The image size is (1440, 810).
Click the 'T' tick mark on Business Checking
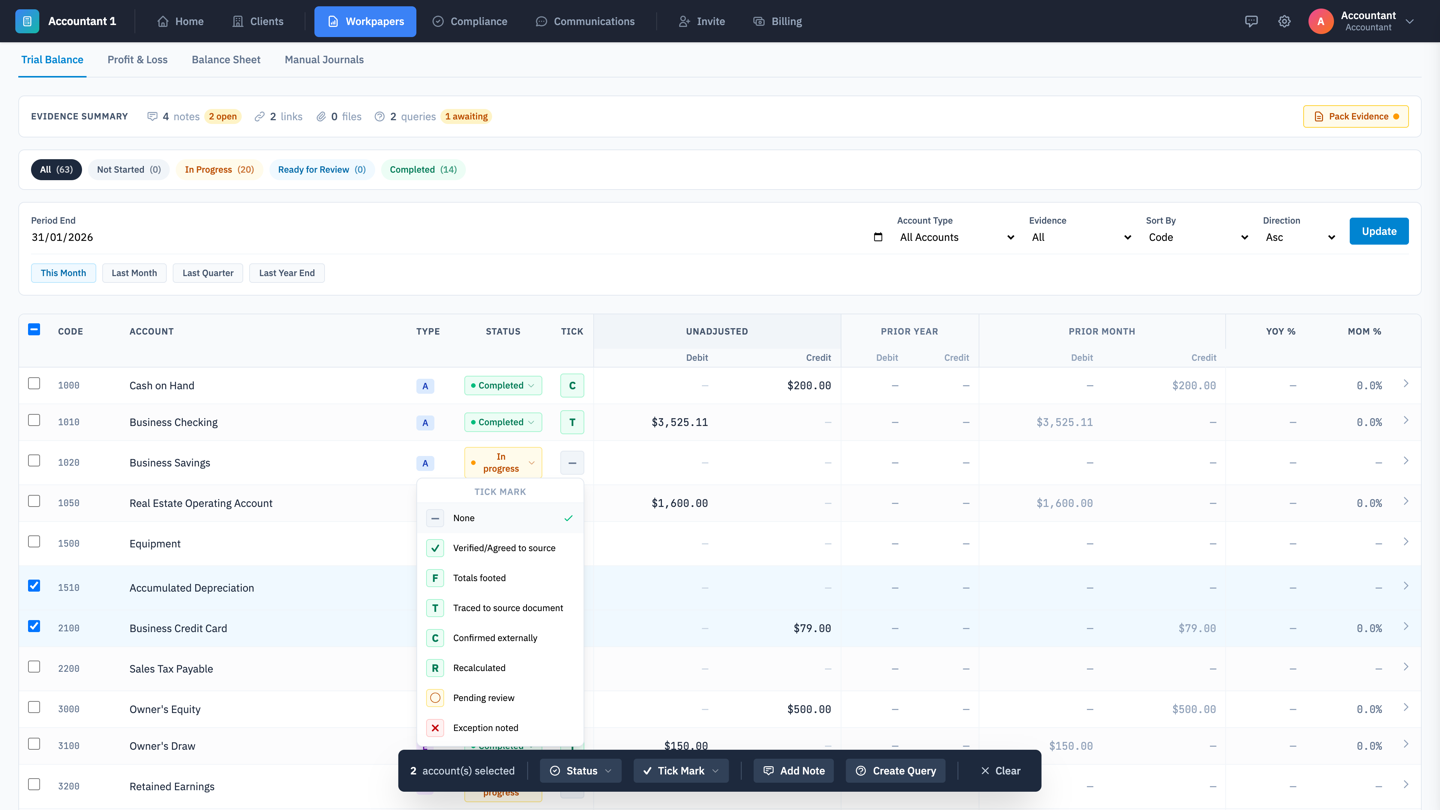click(572, 422)
